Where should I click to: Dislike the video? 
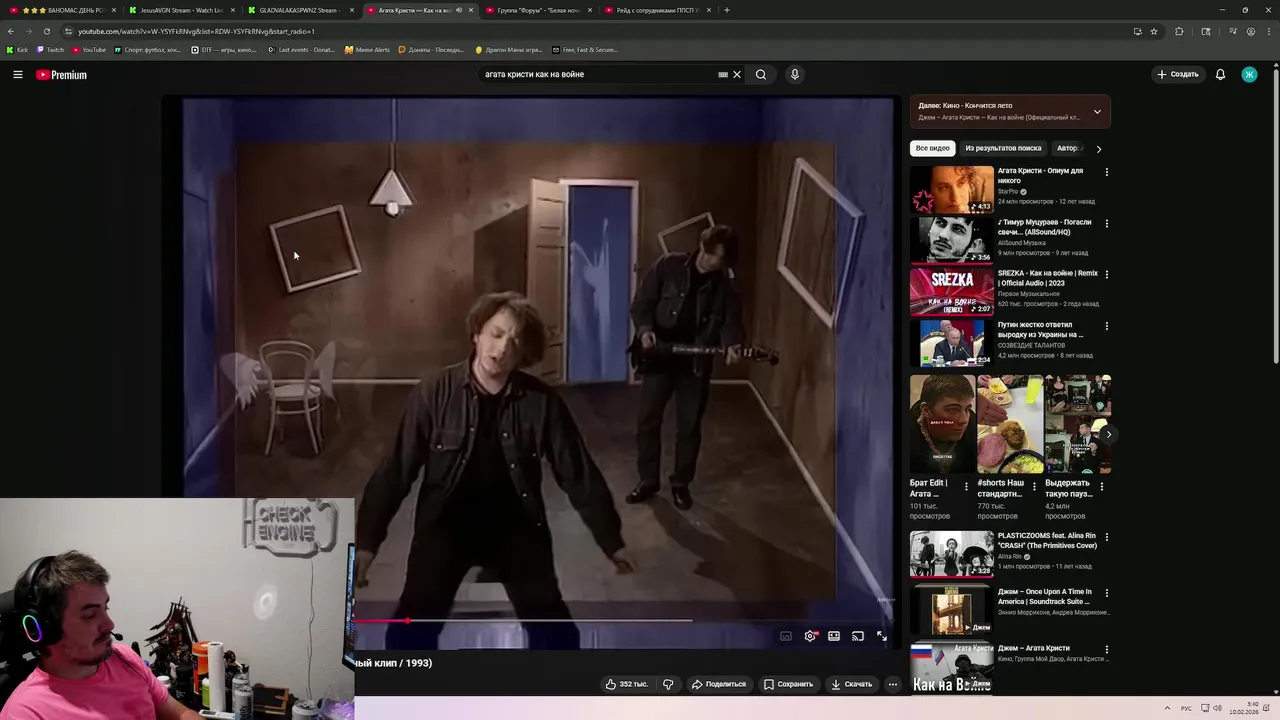(668, 684)
